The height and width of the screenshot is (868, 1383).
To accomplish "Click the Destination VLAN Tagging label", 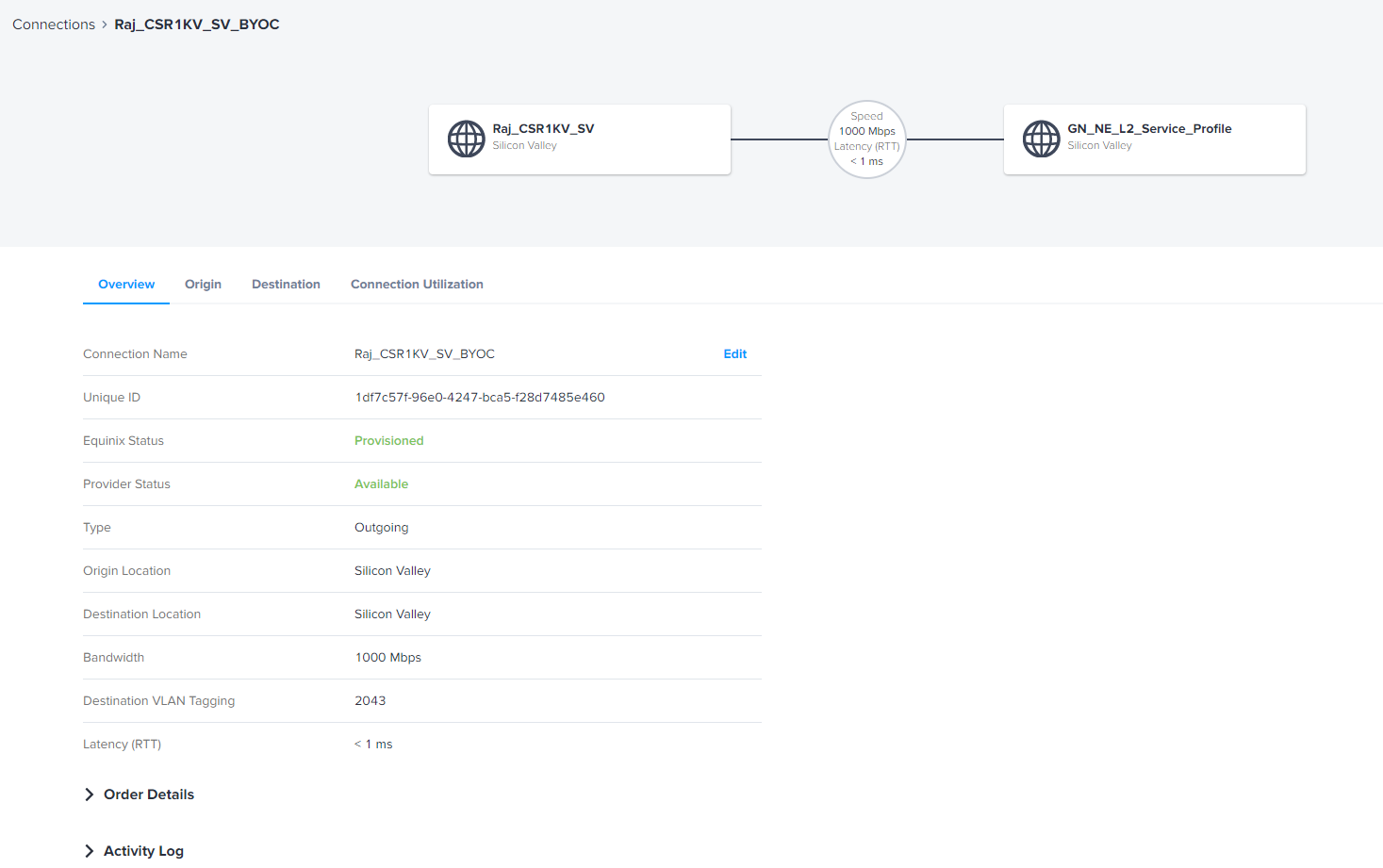I will click(x=158, y=701).
